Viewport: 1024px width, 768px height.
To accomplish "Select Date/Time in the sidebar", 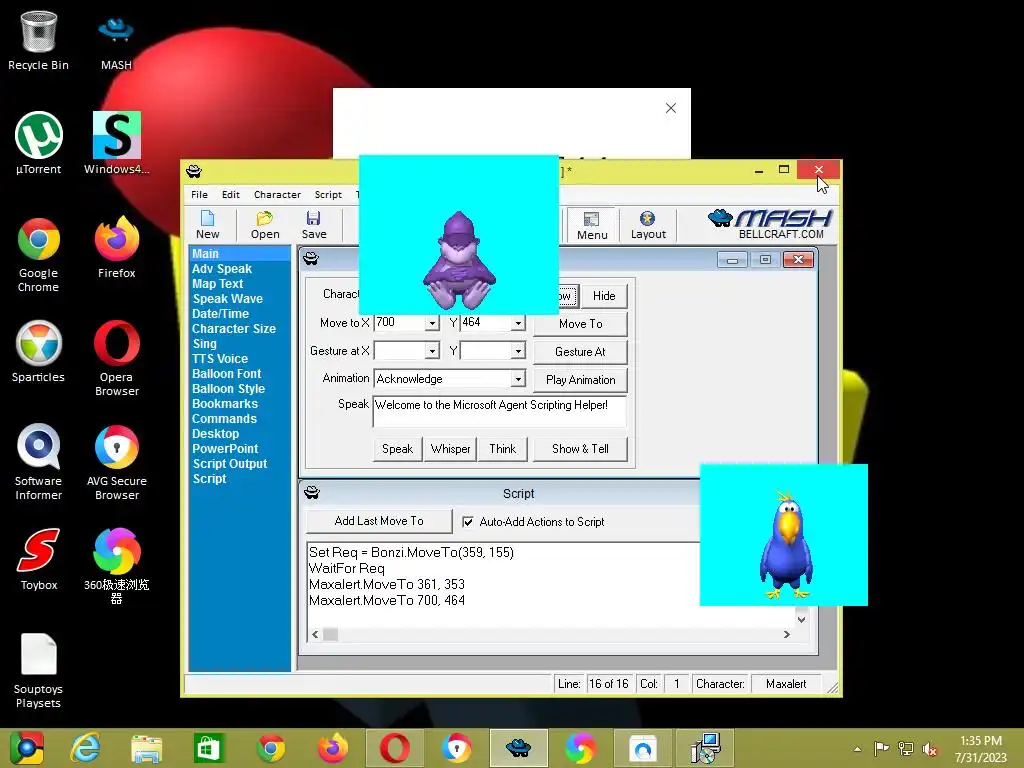I will click(x=240, y=313).
